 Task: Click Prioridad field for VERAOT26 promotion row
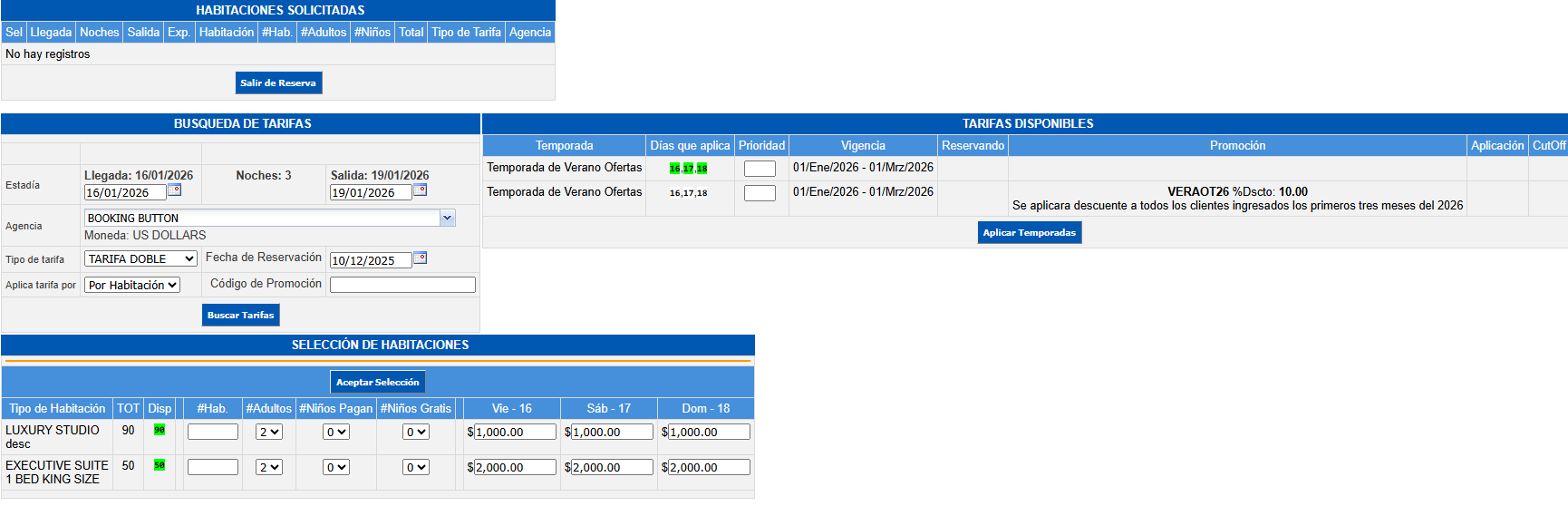pos(760,193)
